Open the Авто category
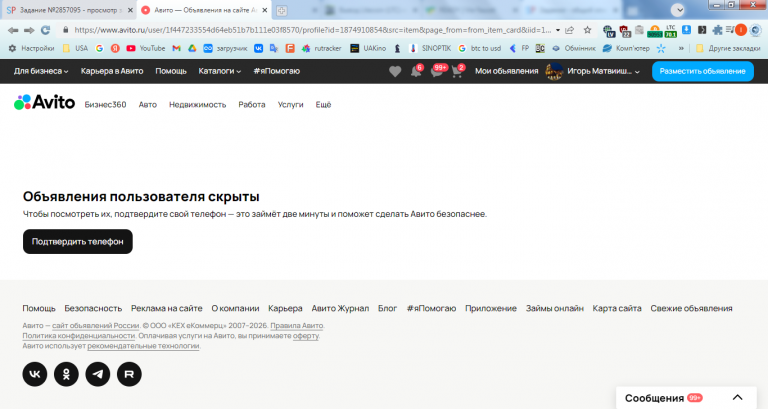This screenshot has width=768, height=409. click(x=147, y=105)
